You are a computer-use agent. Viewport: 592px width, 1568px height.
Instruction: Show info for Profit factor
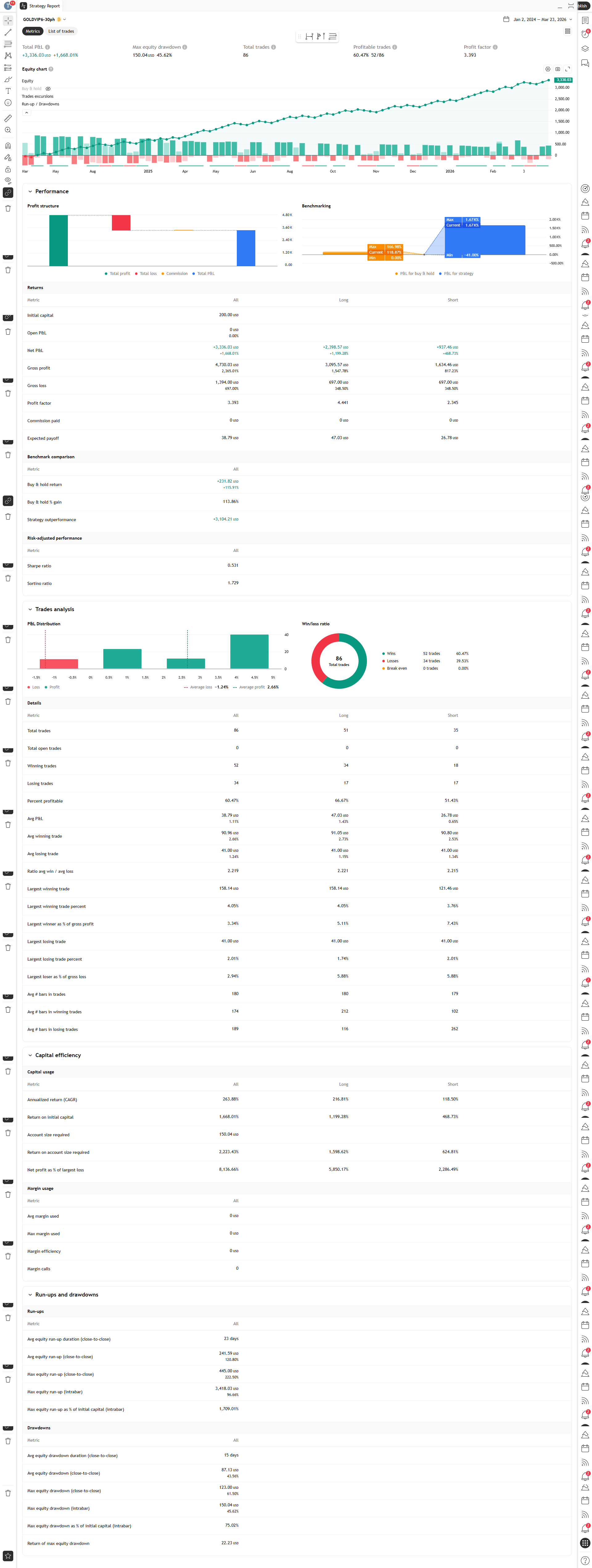[495, 47]
